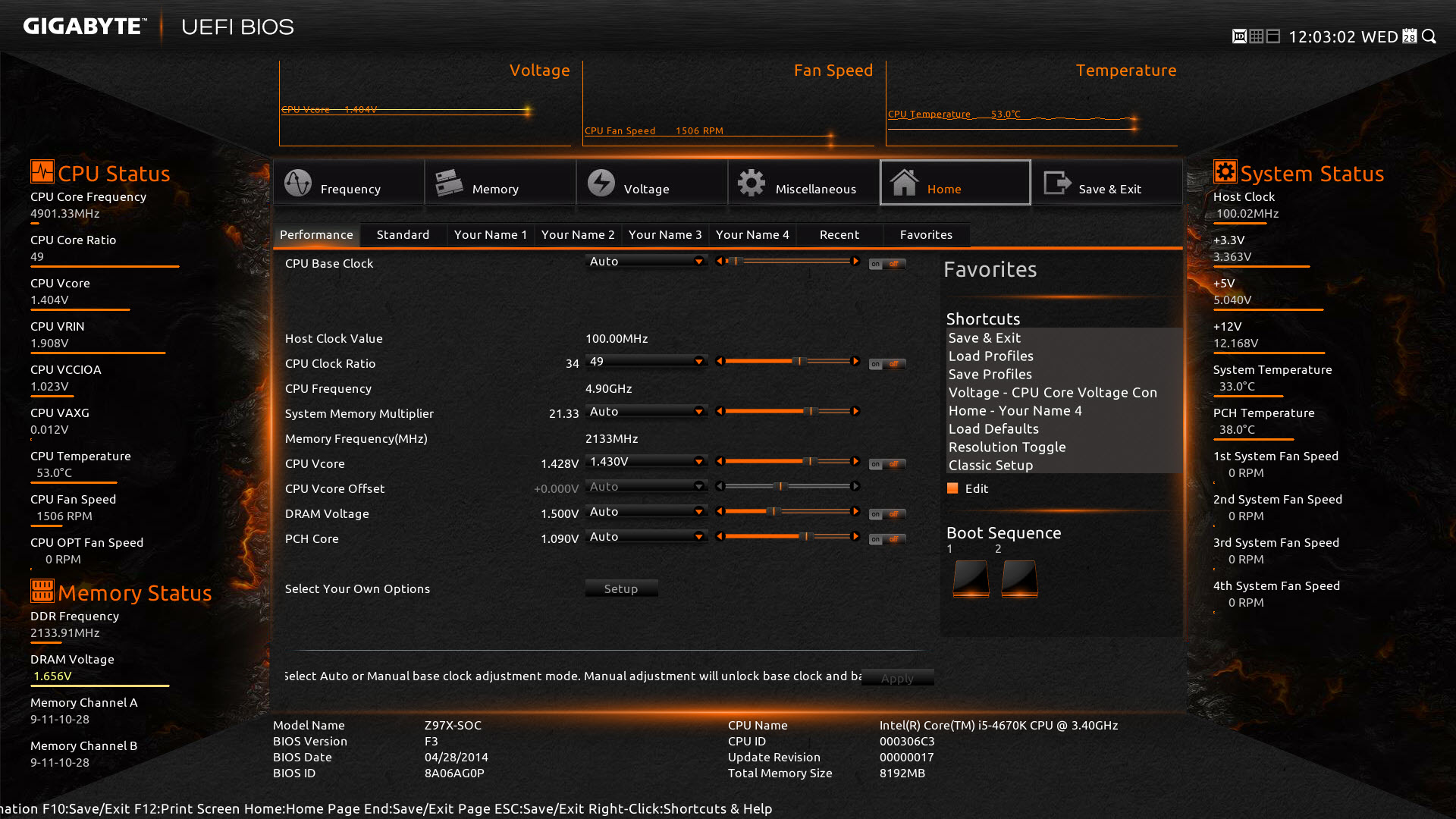
Task: Click the grid view icon beside the clock
Action: (x=1257, y=36)
